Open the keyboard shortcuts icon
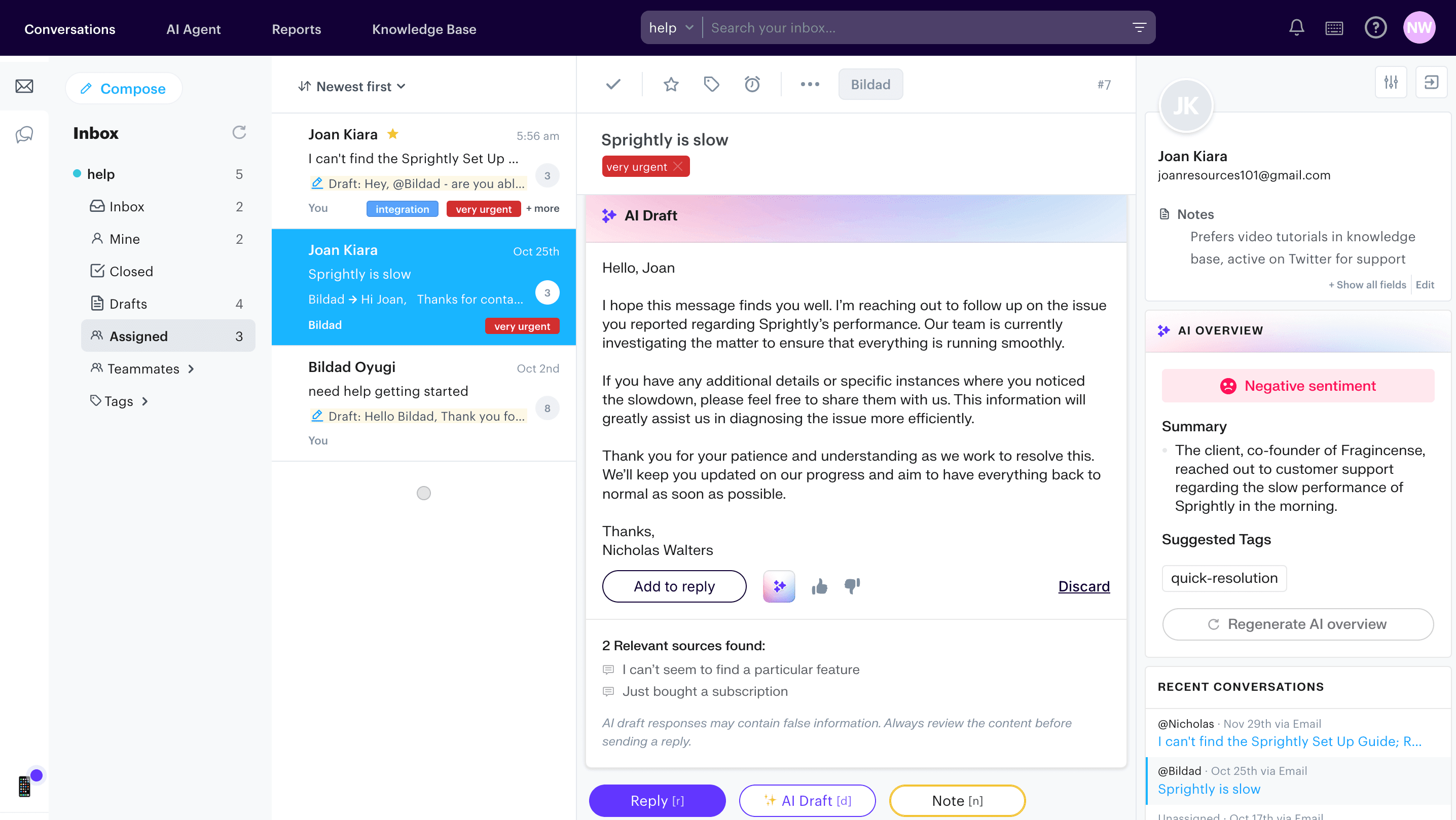 point(1334,28)
